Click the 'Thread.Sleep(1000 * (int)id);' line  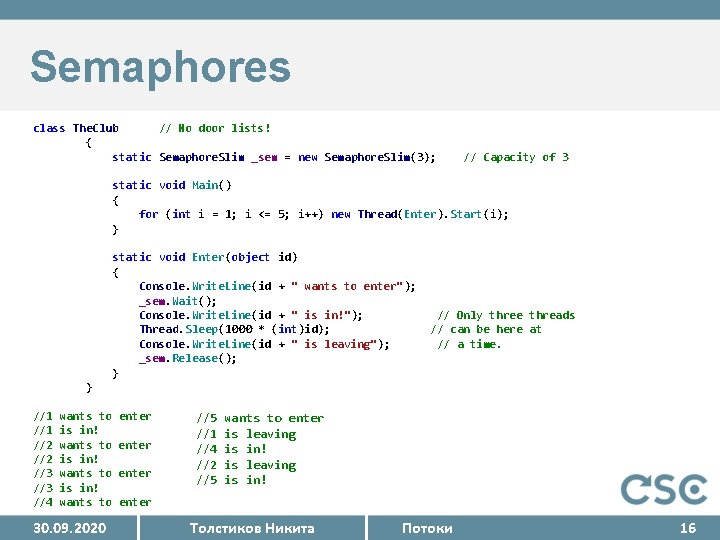(234, 329)
